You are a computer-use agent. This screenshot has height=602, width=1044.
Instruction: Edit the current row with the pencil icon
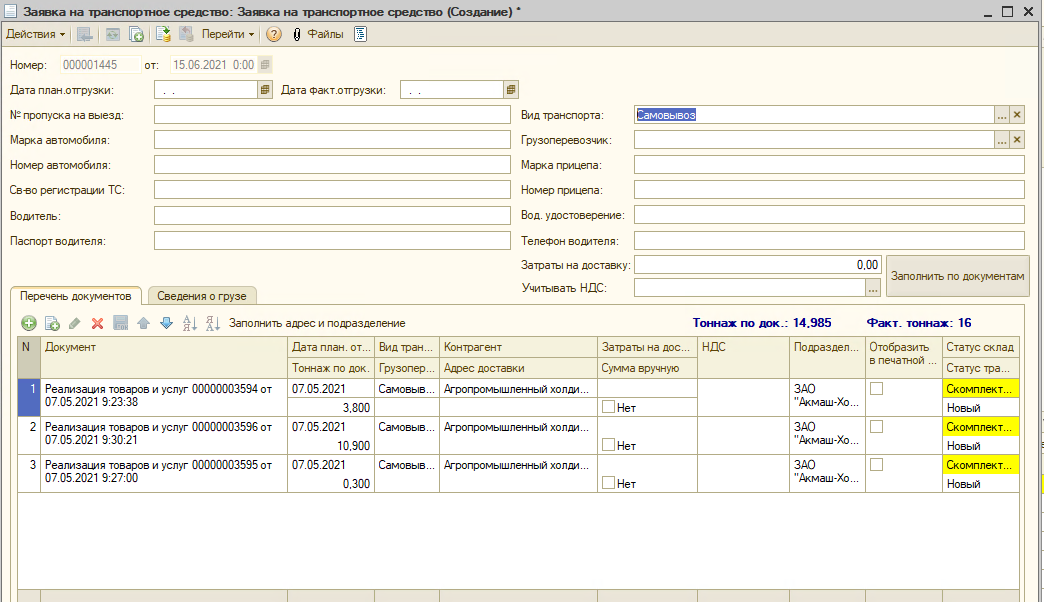75,324
